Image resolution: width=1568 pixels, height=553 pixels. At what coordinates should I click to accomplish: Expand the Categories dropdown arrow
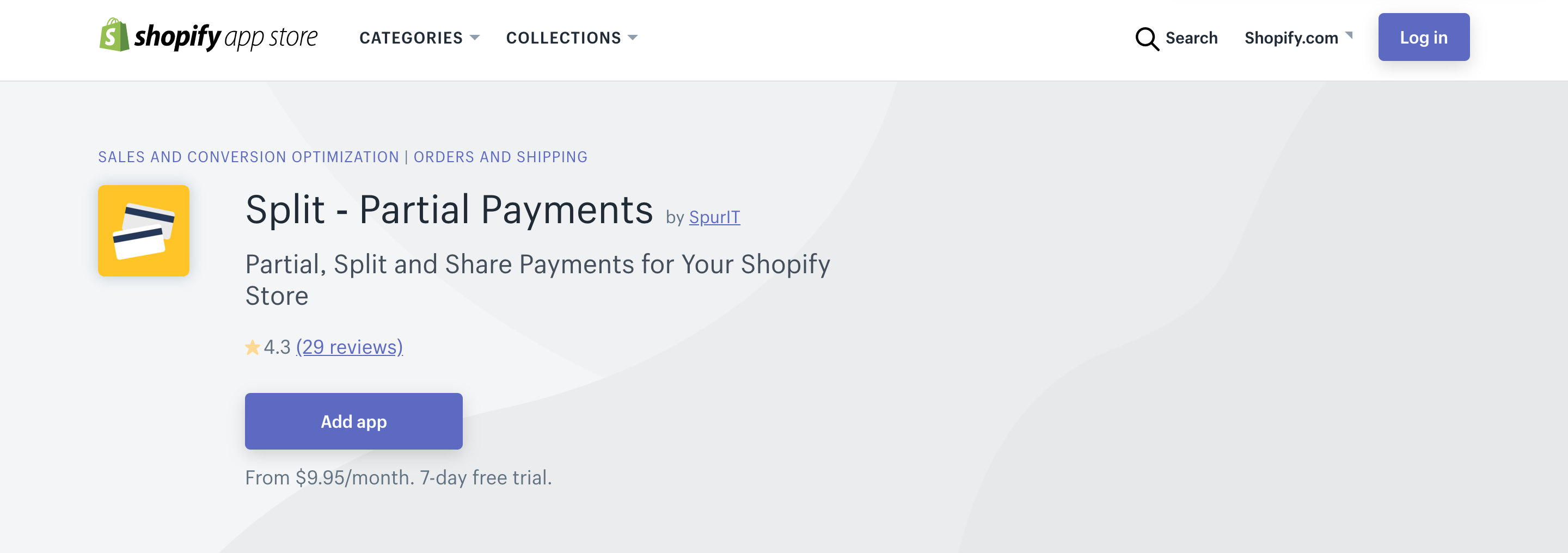coord(475,38)
